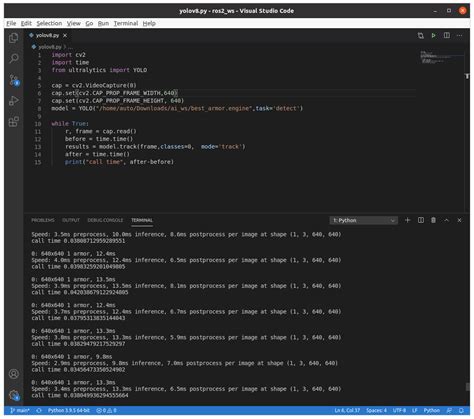Click the 'before = time.time()' line
The height and width of the screenshot is (419, 474).
click(x=99, y=139)
